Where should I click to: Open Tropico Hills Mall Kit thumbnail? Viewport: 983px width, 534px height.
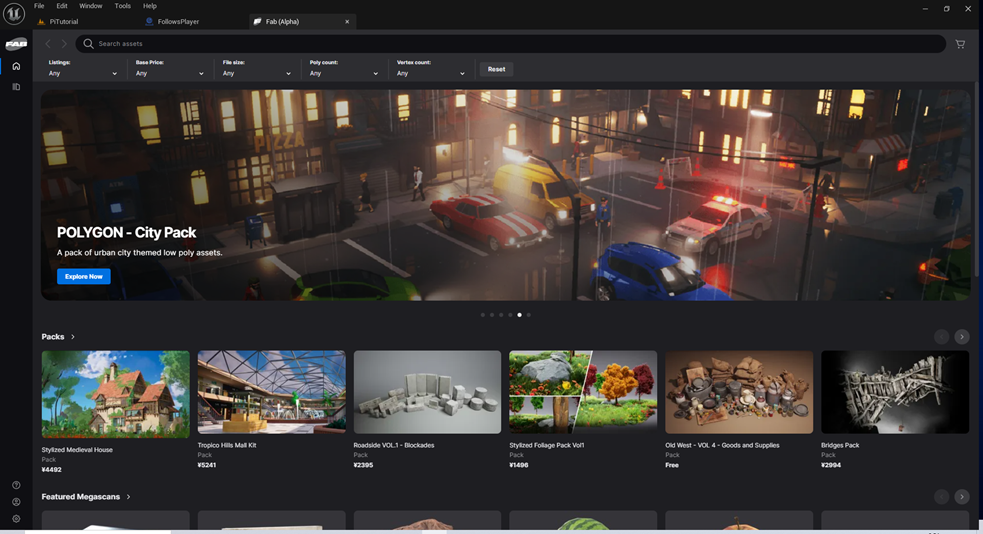pyautogui.click(x=271, y=392)
